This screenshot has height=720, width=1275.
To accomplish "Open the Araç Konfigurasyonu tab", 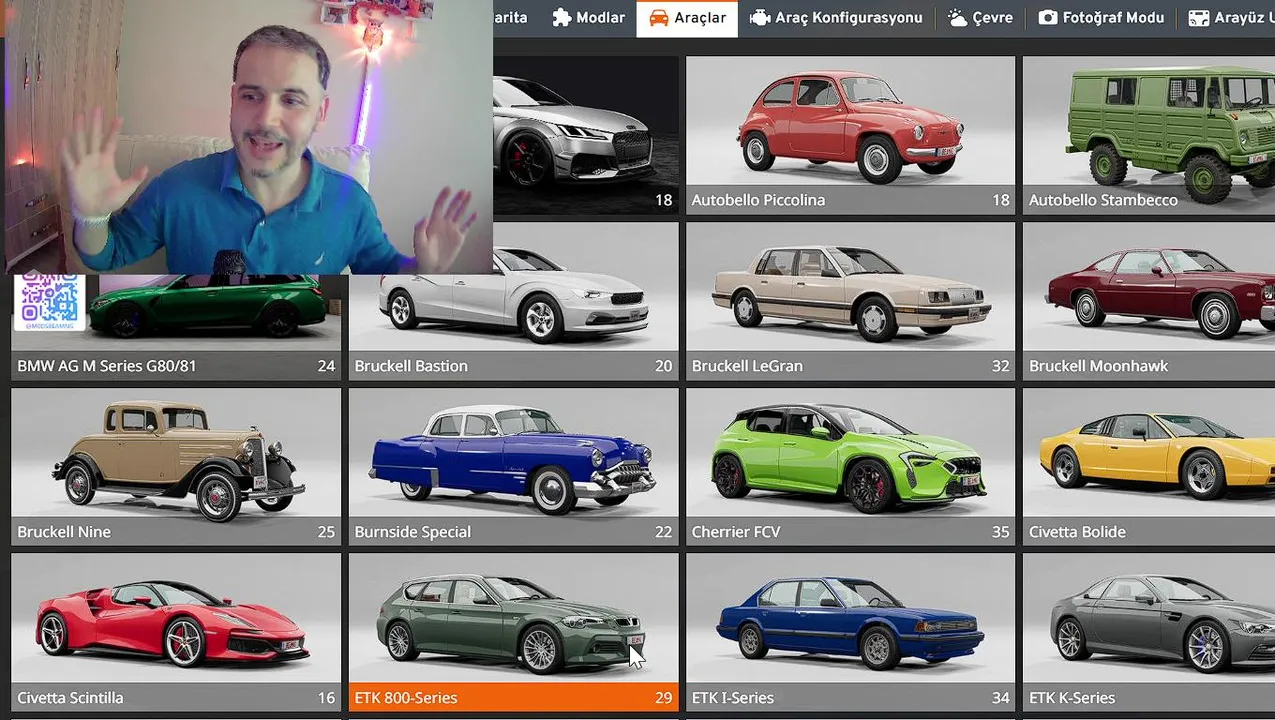I will coord(836,18).
